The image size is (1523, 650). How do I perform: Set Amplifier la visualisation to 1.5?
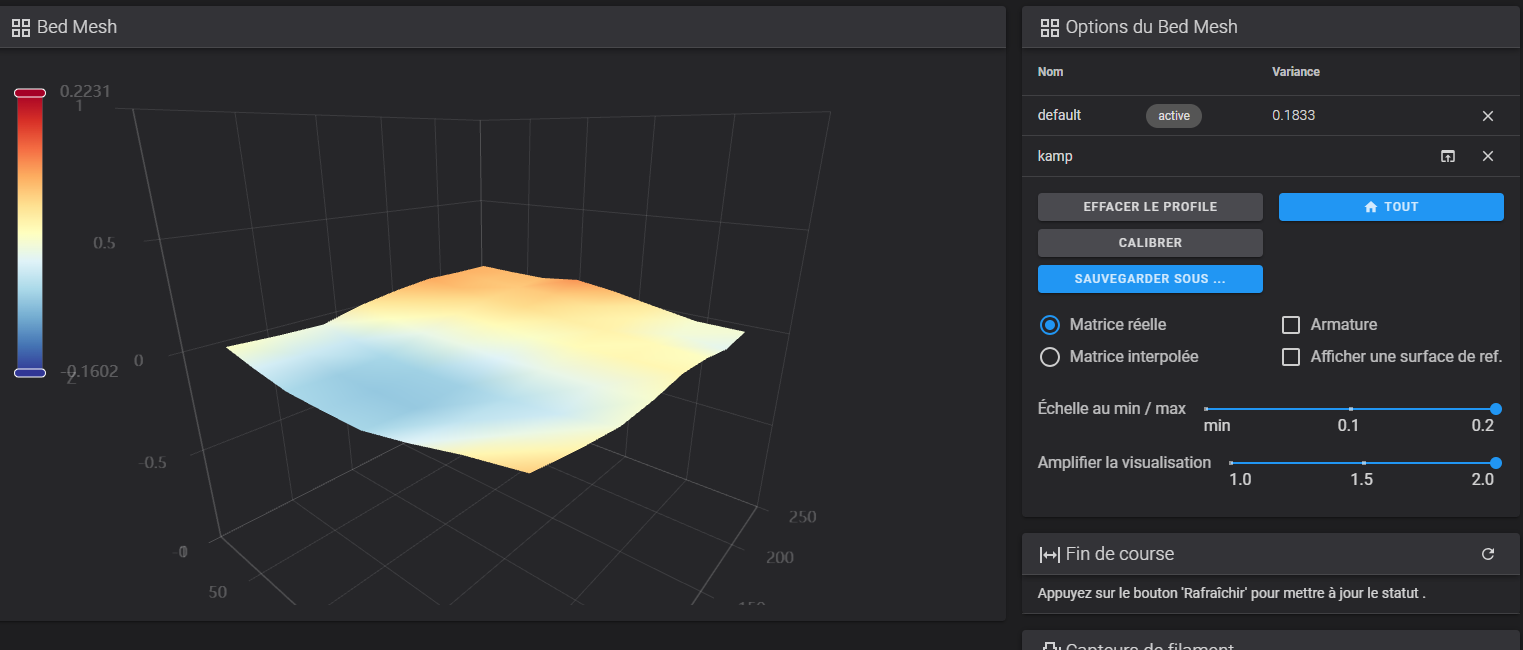(1364, 463)
